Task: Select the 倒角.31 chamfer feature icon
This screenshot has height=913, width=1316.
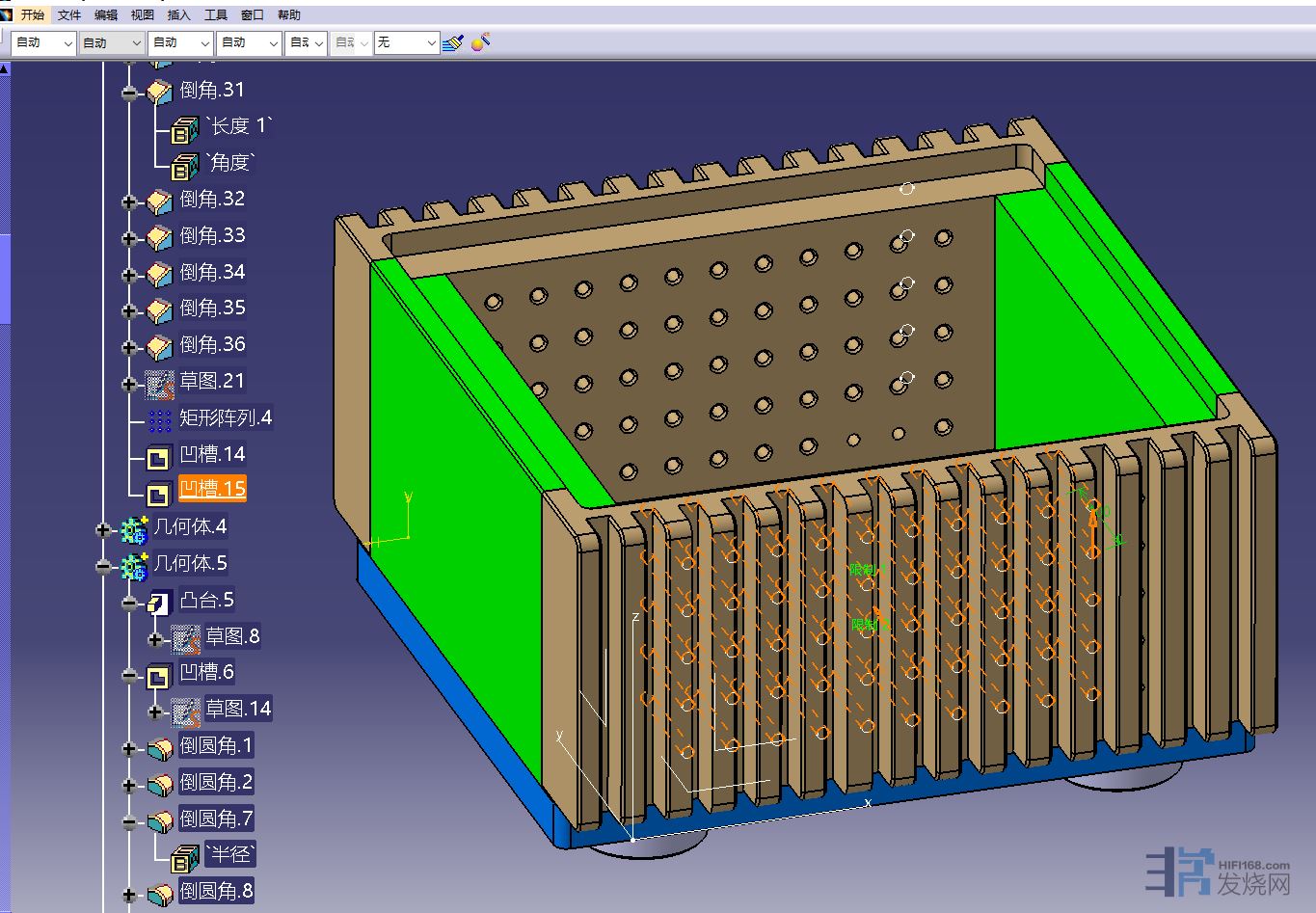Action: click(159, 92)
